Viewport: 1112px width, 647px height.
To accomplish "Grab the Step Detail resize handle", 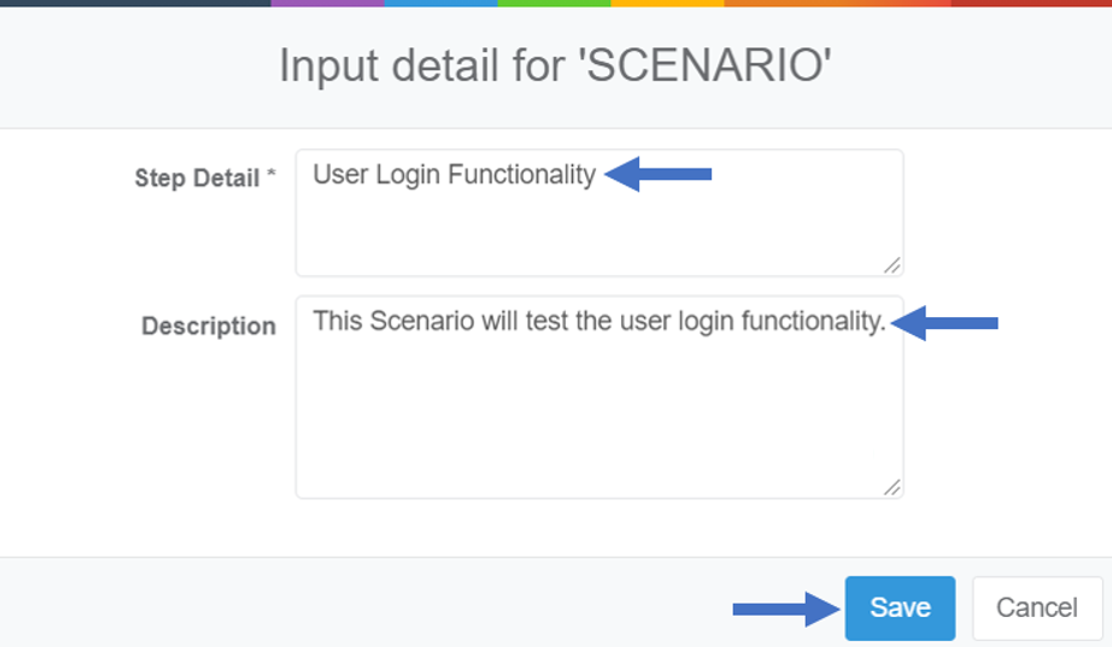I will (893, 266).
